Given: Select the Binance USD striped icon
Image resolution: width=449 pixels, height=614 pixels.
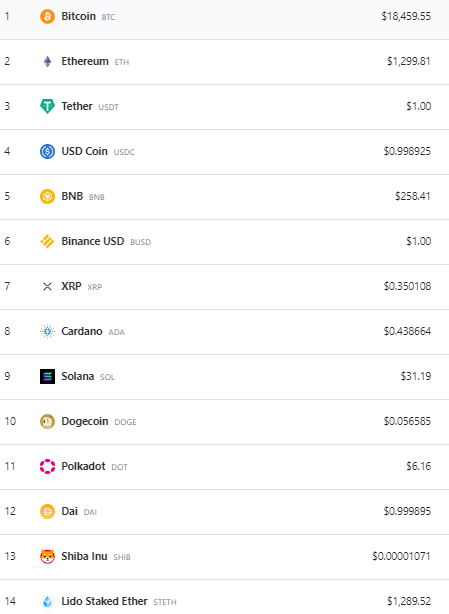Looking at the screenshot, I should pyautogui.click(x=47, y=242).
